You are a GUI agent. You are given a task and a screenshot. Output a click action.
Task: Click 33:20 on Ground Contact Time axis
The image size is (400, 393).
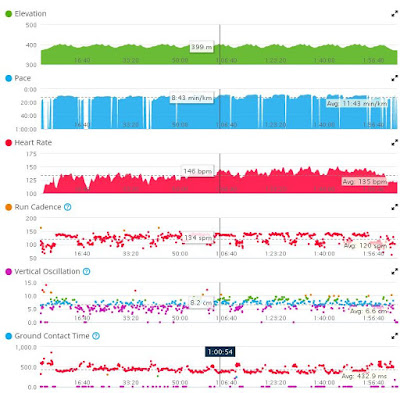[x=131, y=382]
